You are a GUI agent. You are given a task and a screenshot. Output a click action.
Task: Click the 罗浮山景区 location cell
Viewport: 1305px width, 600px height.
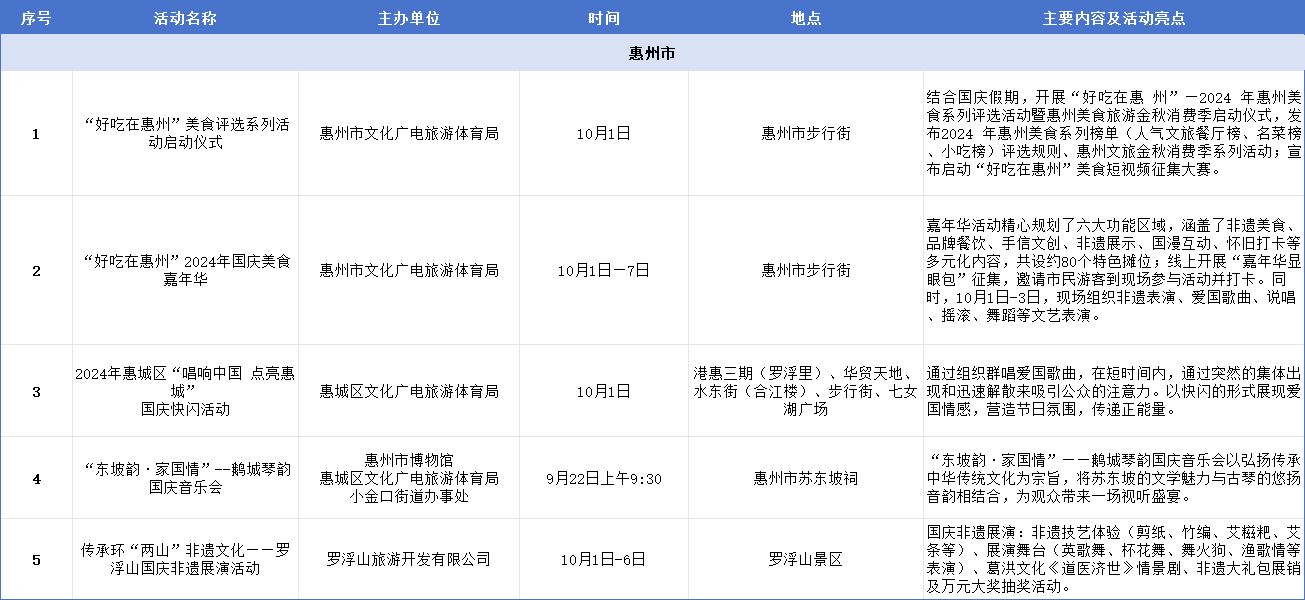[806, 559]
